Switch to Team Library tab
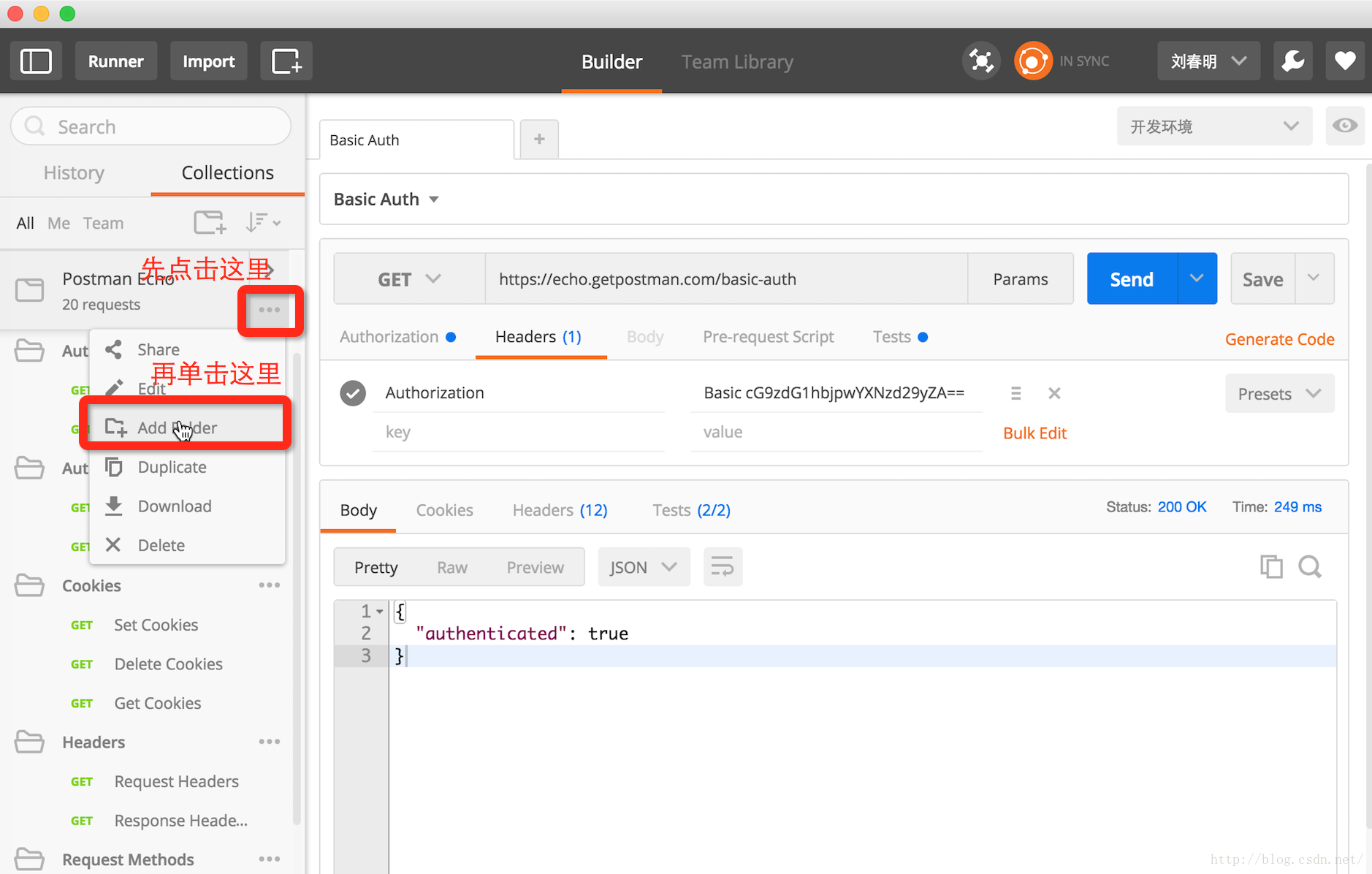 737,61
